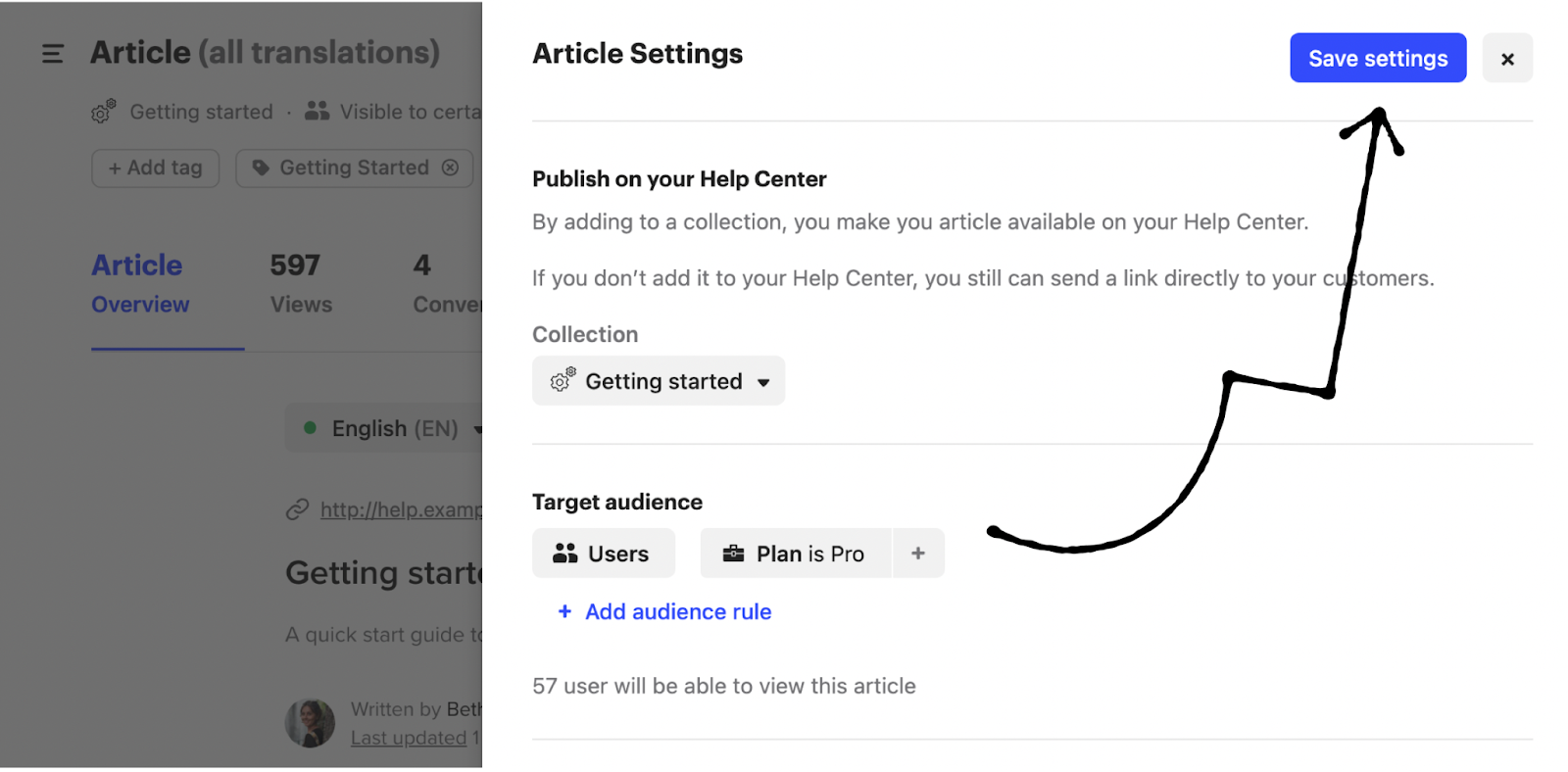Click Save settings button
The height and width of the screenshot is (772, 1568).
[x=1377, y=59]
